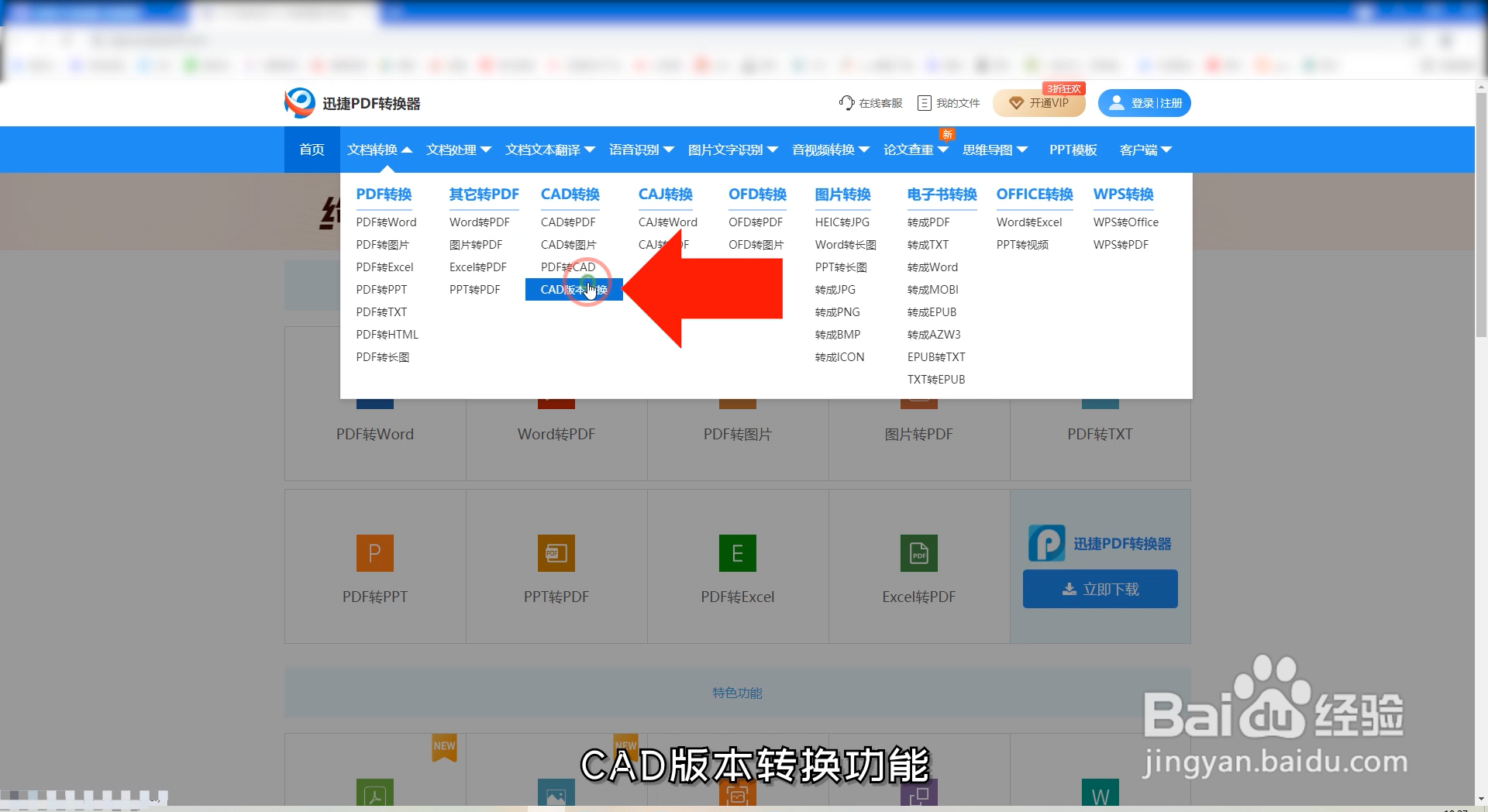Choose 转成AZW3 under 电子书转换
Image resolution: width=1488 pixels, height=812 pixels.
click(934, 335)
